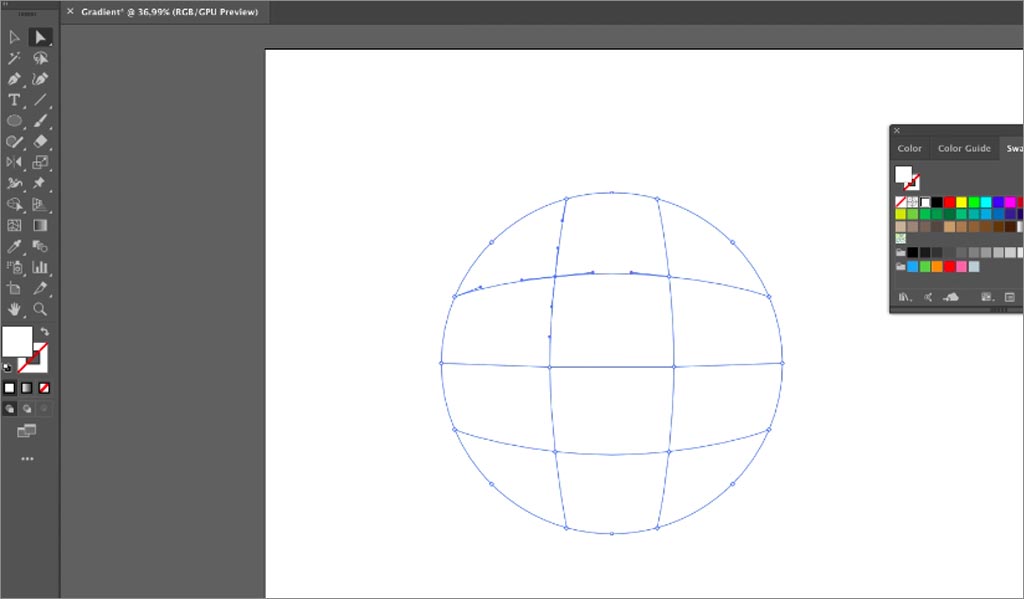Switch to the Color Guide tab

964,147
